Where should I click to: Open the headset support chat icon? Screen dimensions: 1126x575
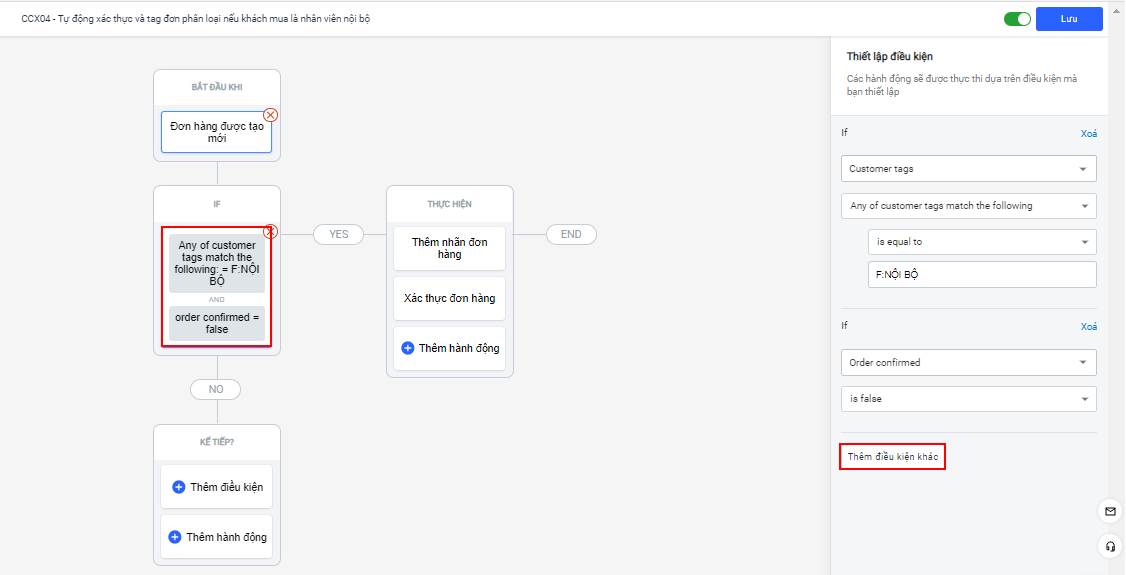pos(1110,546)
